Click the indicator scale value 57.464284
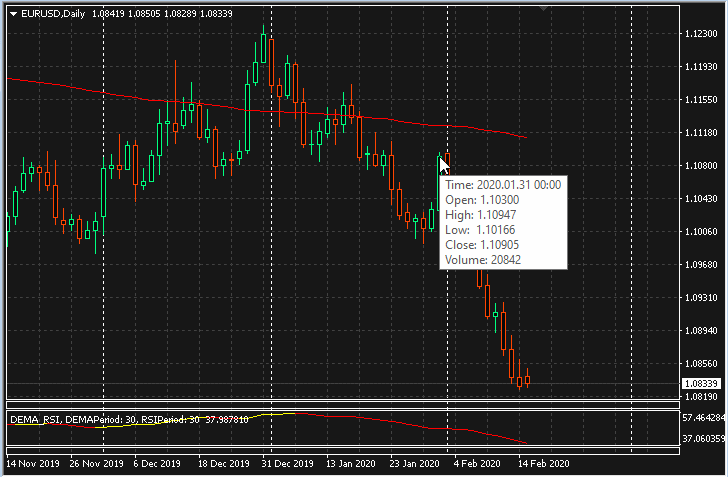Viewport: 728px width, 477px height. (704, 418)
